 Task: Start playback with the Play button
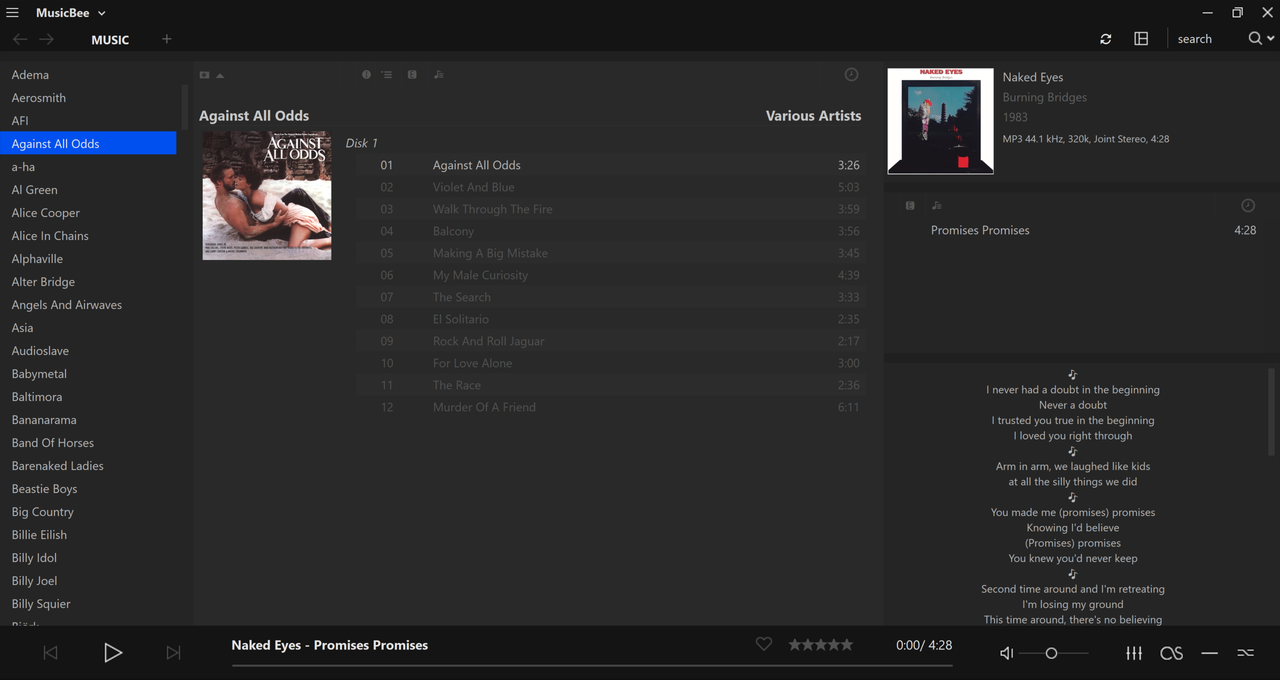click(113, 653)
